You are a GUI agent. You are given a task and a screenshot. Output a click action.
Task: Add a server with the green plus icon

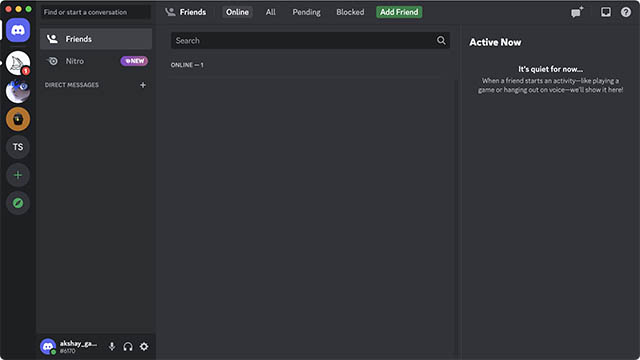[18, 175]
